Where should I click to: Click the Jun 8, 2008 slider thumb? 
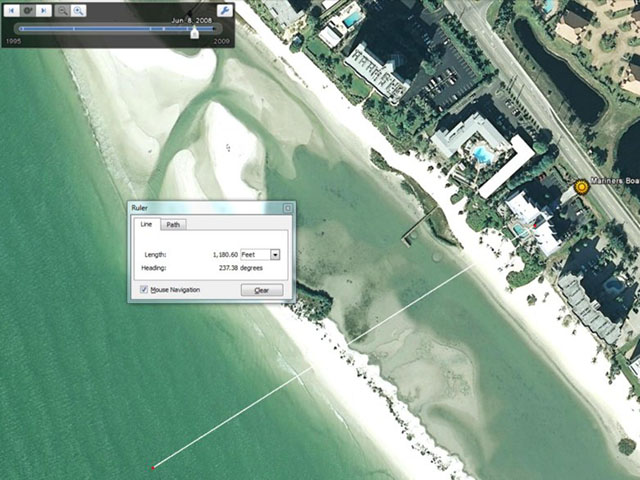[x=194, y=31]
